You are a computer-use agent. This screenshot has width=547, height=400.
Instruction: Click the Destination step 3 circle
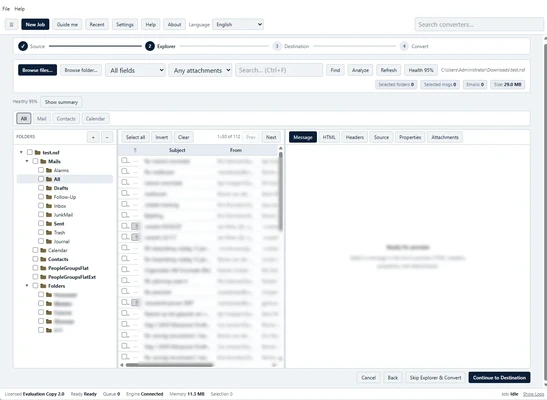tap(277, 46)
